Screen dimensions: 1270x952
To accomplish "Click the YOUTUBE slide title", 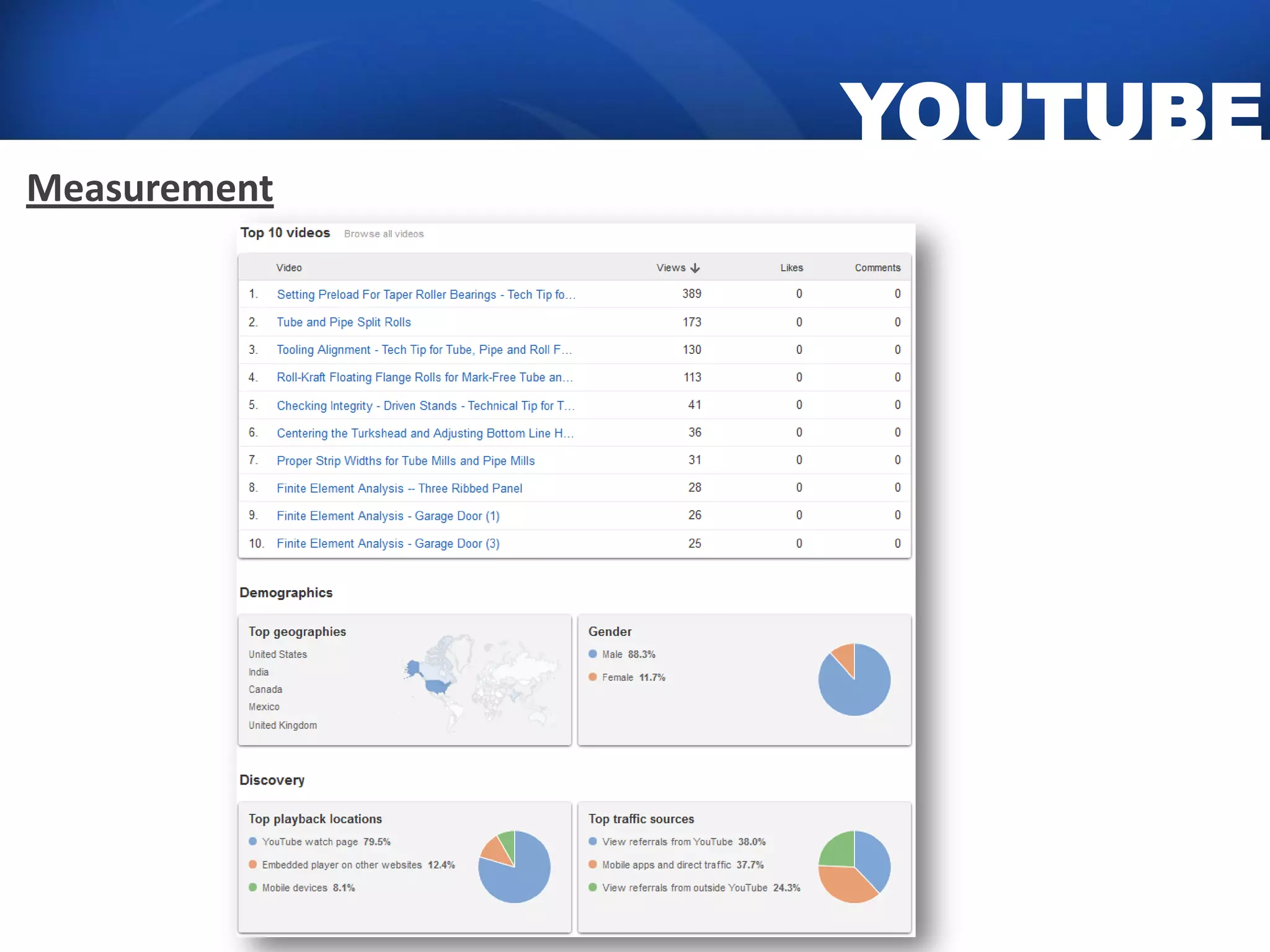I will coord(1052,110).
